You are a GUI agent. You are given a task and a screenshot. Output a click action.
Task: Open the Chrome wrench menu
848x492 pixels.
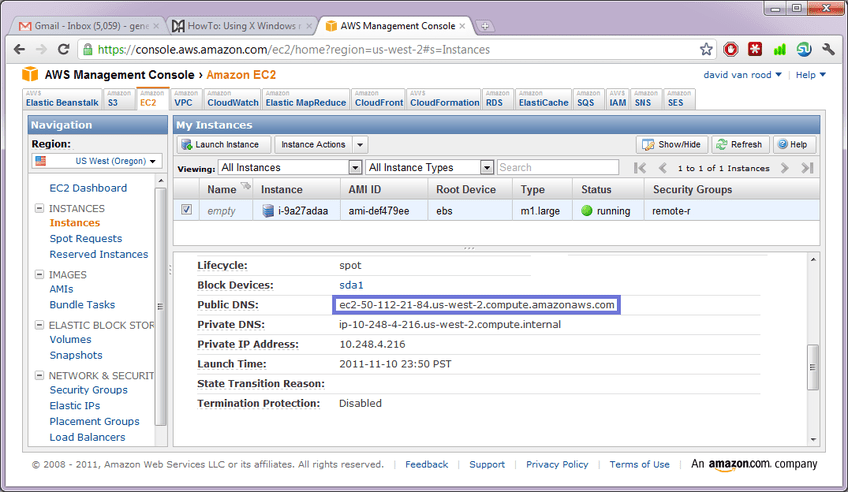(829, 49)
